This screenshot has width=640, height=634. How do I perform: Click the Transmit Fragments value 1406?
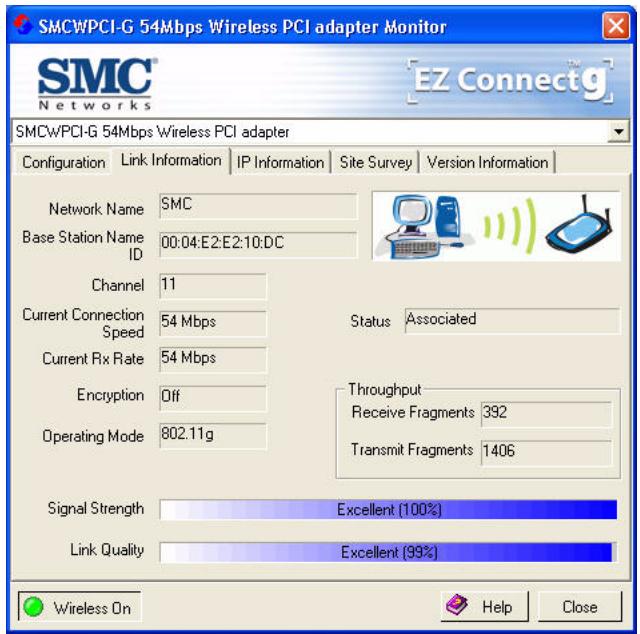click(x=547, y=452)
